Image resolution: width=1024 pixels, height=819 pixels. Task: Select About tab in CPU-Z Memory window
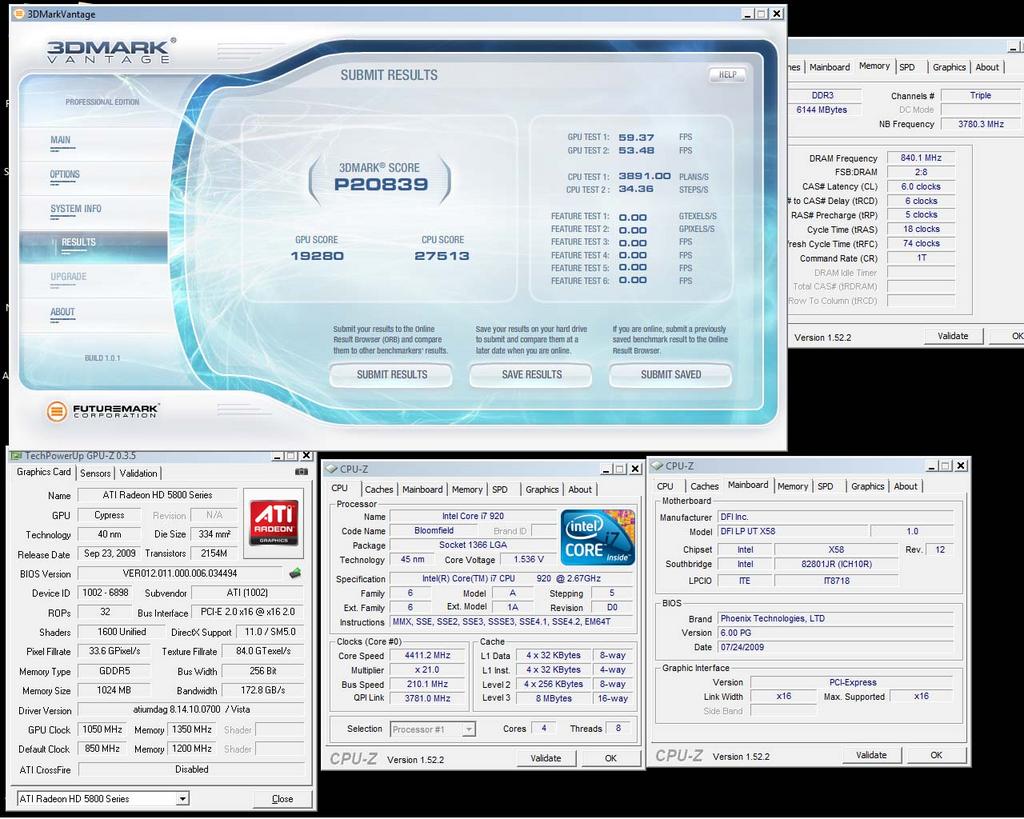point(987,67)
